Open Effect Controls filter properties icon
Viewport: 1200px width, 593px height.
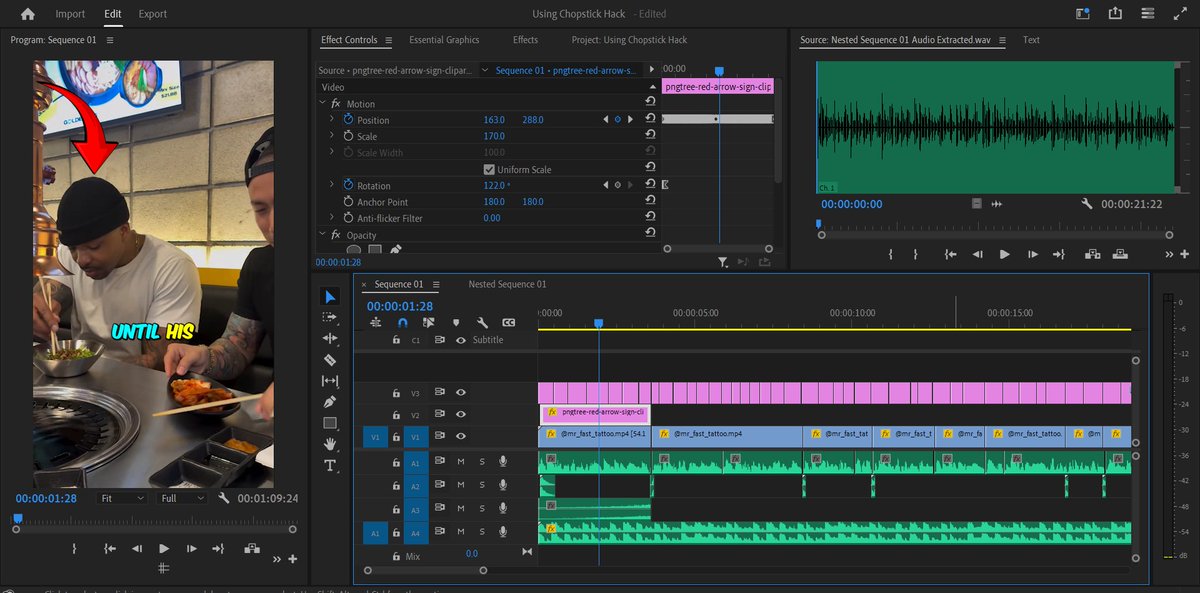point(723,262)
